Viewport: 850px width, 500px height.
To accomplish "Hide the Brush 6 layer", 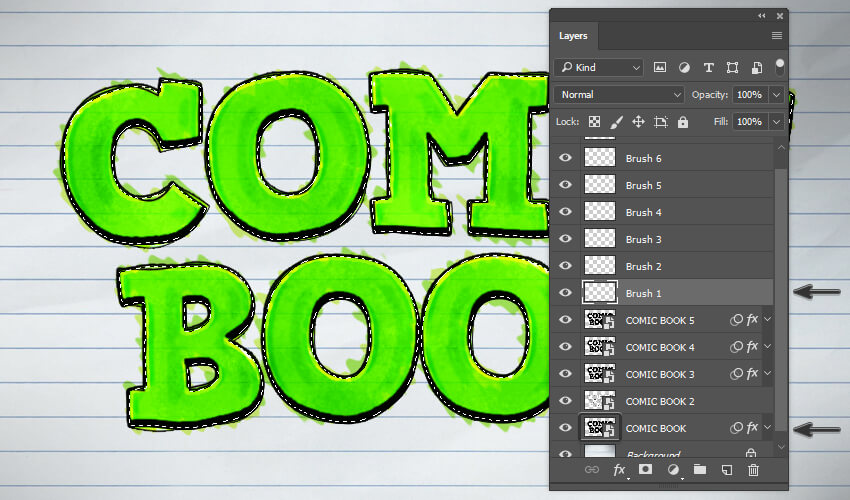I will click(565, 158).
